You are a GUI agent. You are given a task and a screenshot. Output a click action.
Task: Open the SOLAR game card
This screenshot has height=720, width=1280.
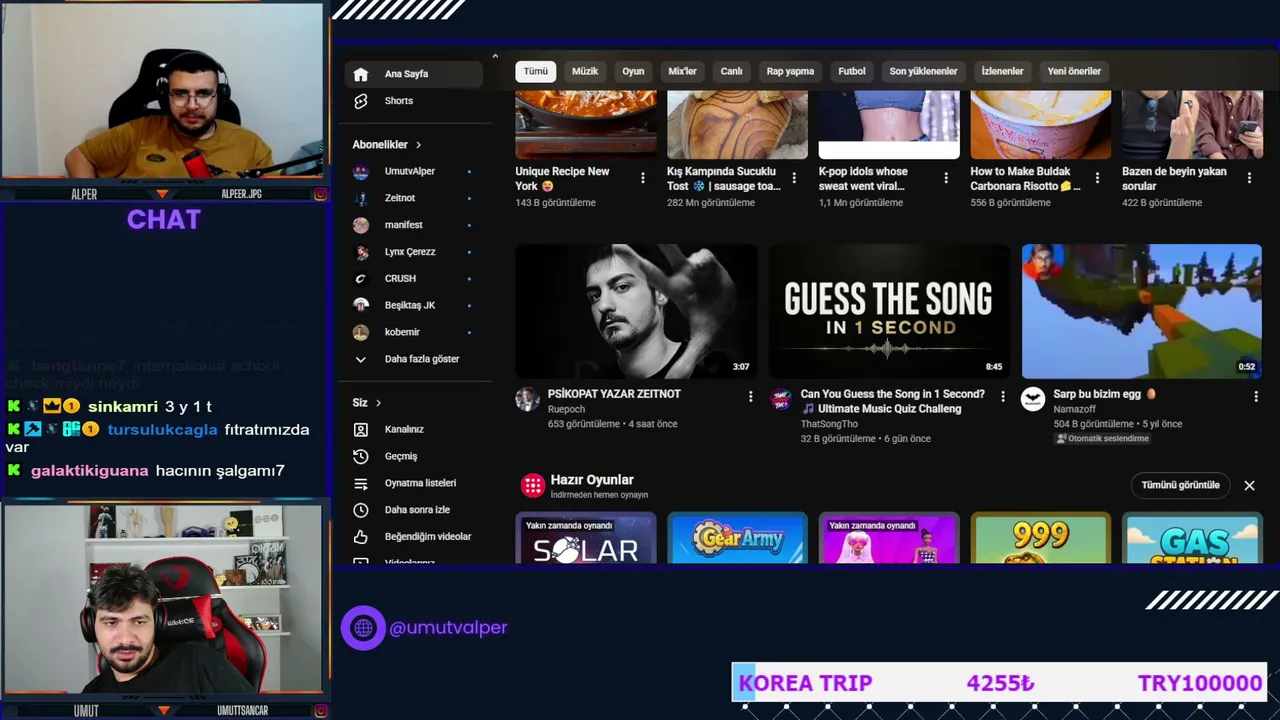coord(586,538)
